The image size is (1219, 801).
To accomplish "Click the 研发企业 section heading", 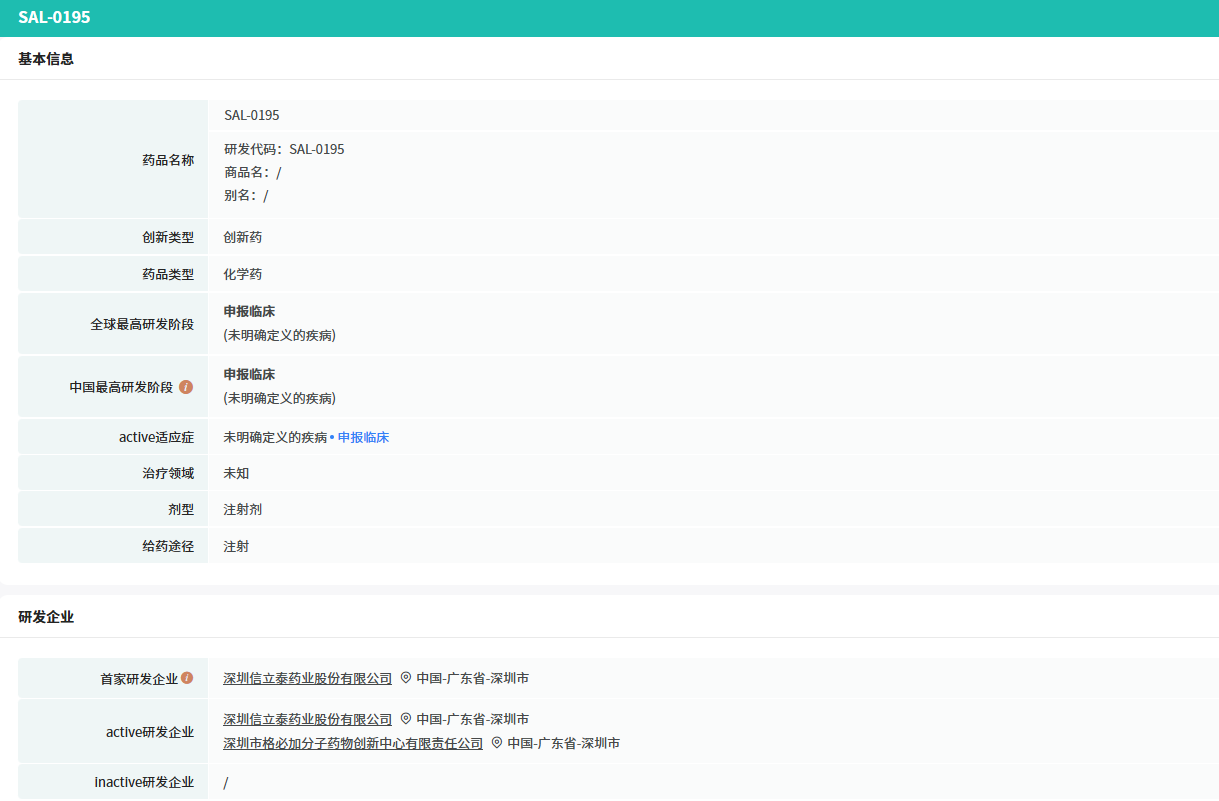I will point(46,617).
